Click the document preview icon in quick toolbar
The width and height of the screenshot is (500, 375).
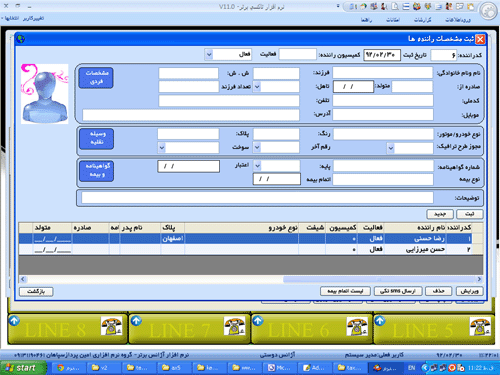pos(395,6)
